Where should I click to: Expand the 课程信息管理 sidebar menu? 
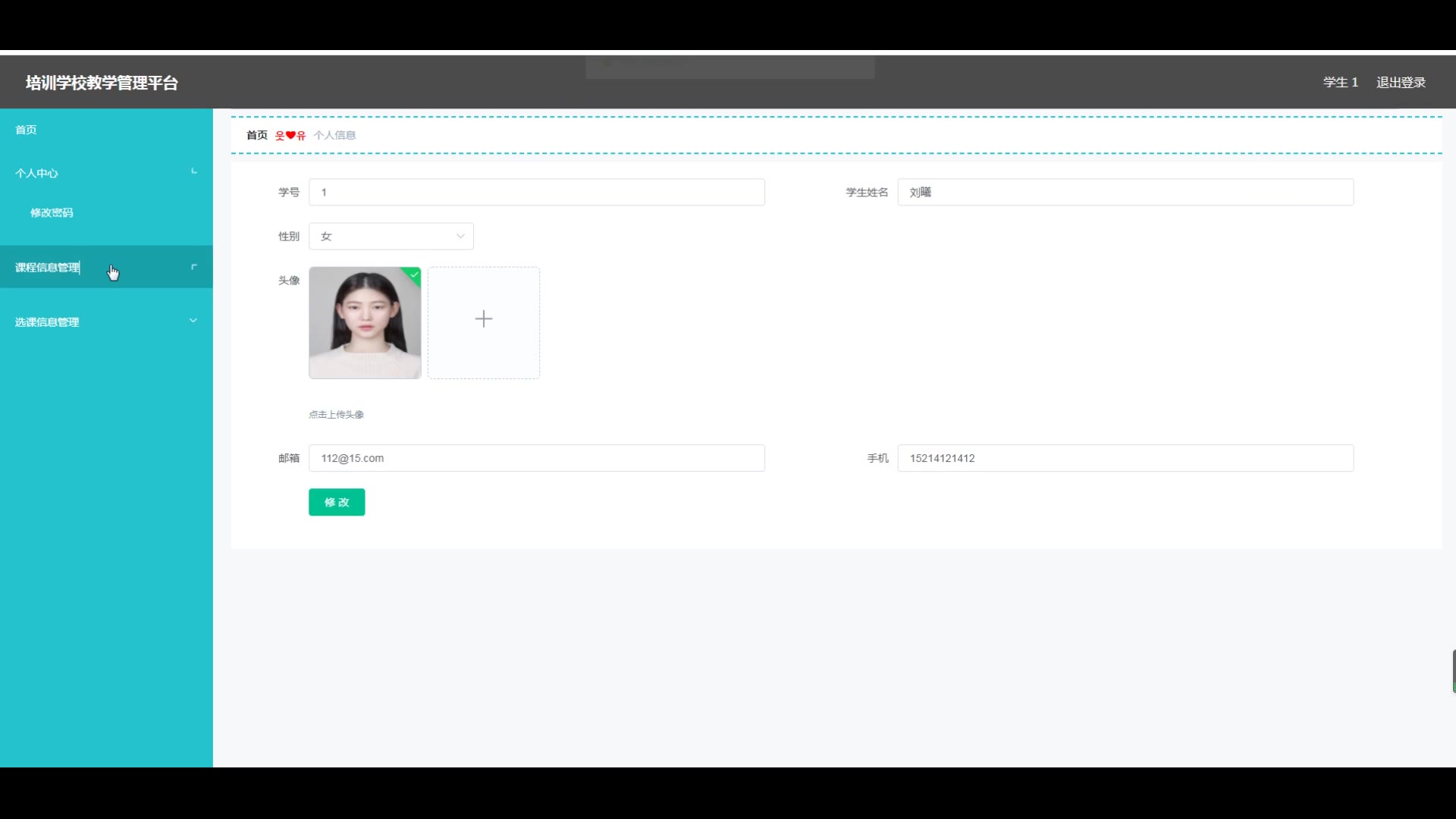106,267
